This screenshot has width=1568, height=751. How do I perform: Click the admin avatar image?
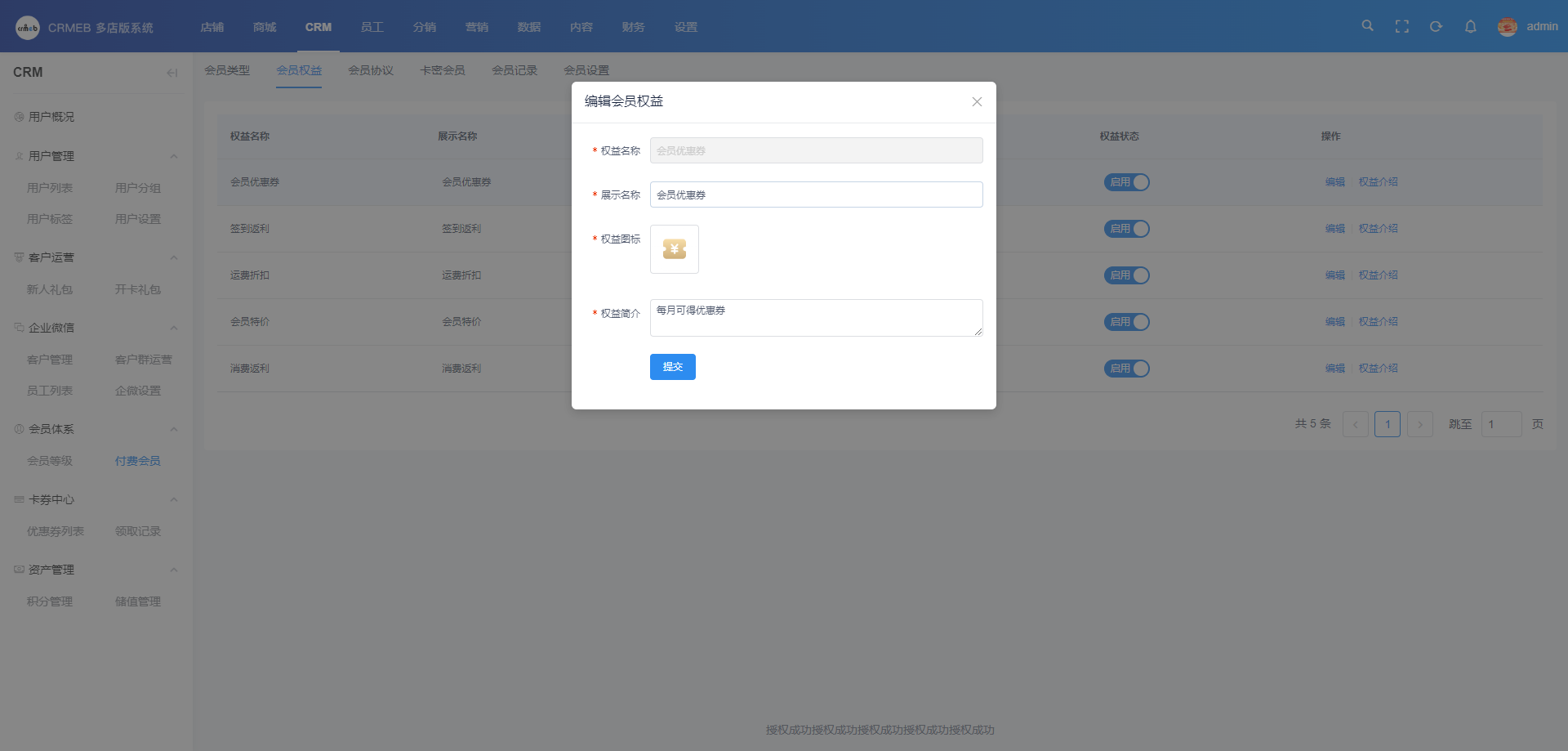pyautogui.click(x=1507, y=27)
